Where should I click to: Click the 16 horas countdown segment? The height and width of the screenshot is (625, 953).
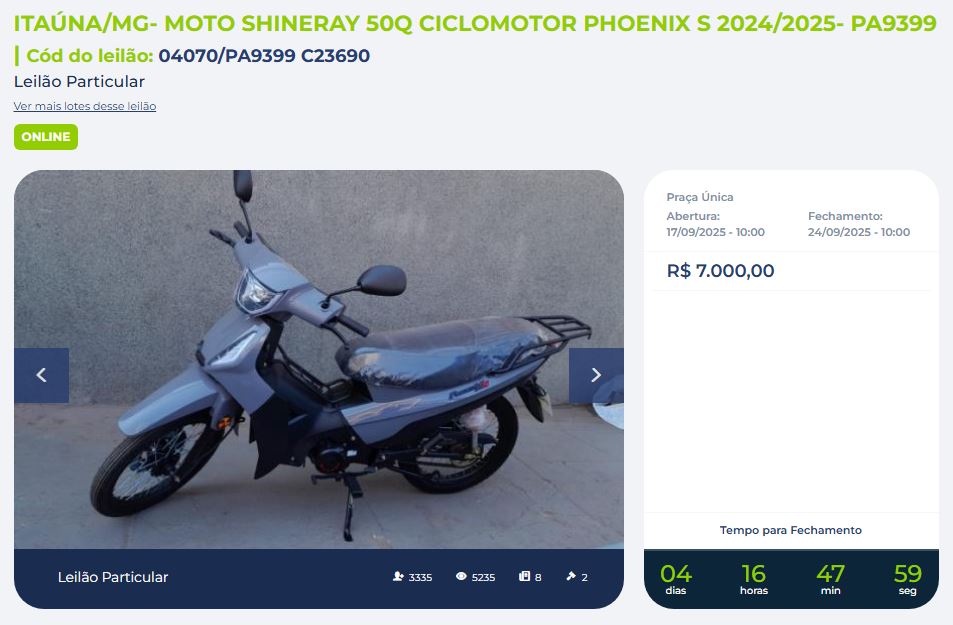tap(754, 579)
